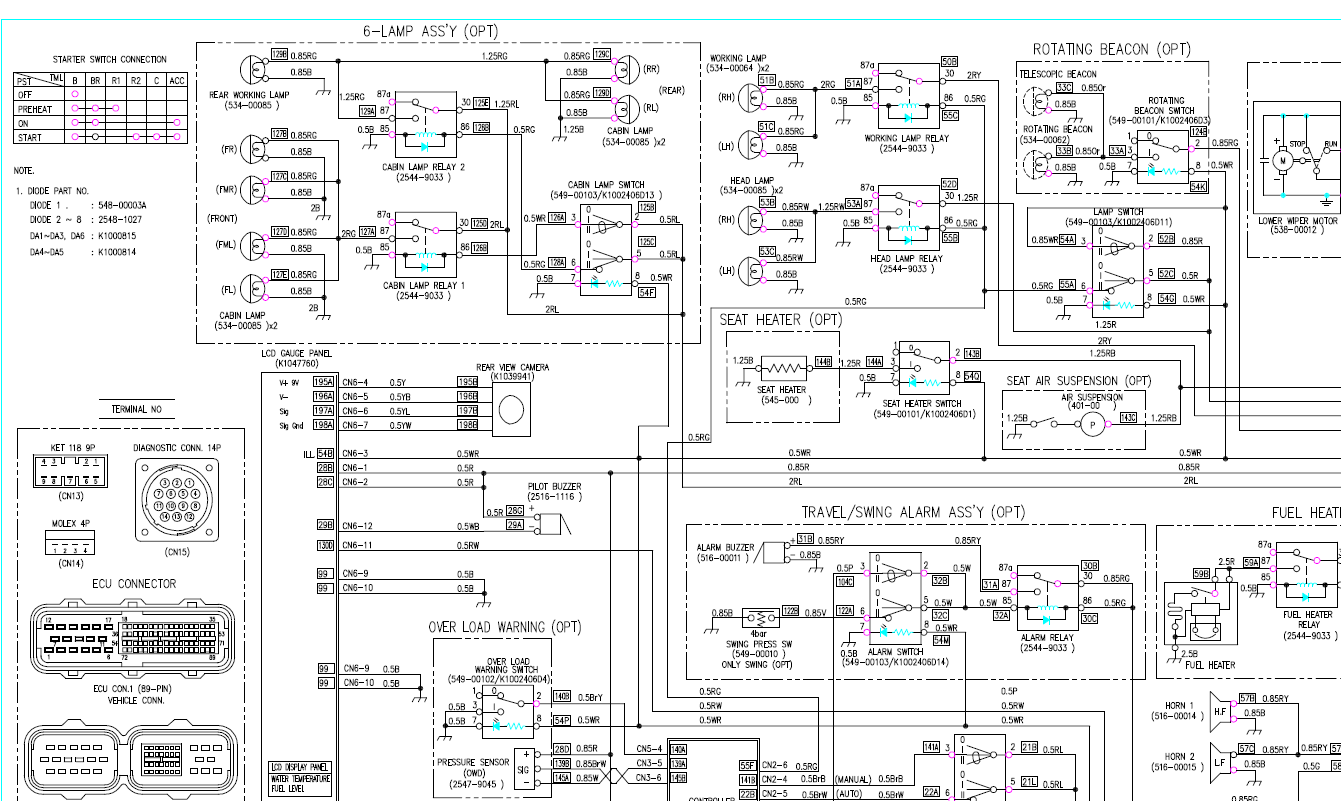This screenshot has width=1341, height=801.
Task: Click 'TERMINAL NO' heading
Action: [x=138, y=409]
